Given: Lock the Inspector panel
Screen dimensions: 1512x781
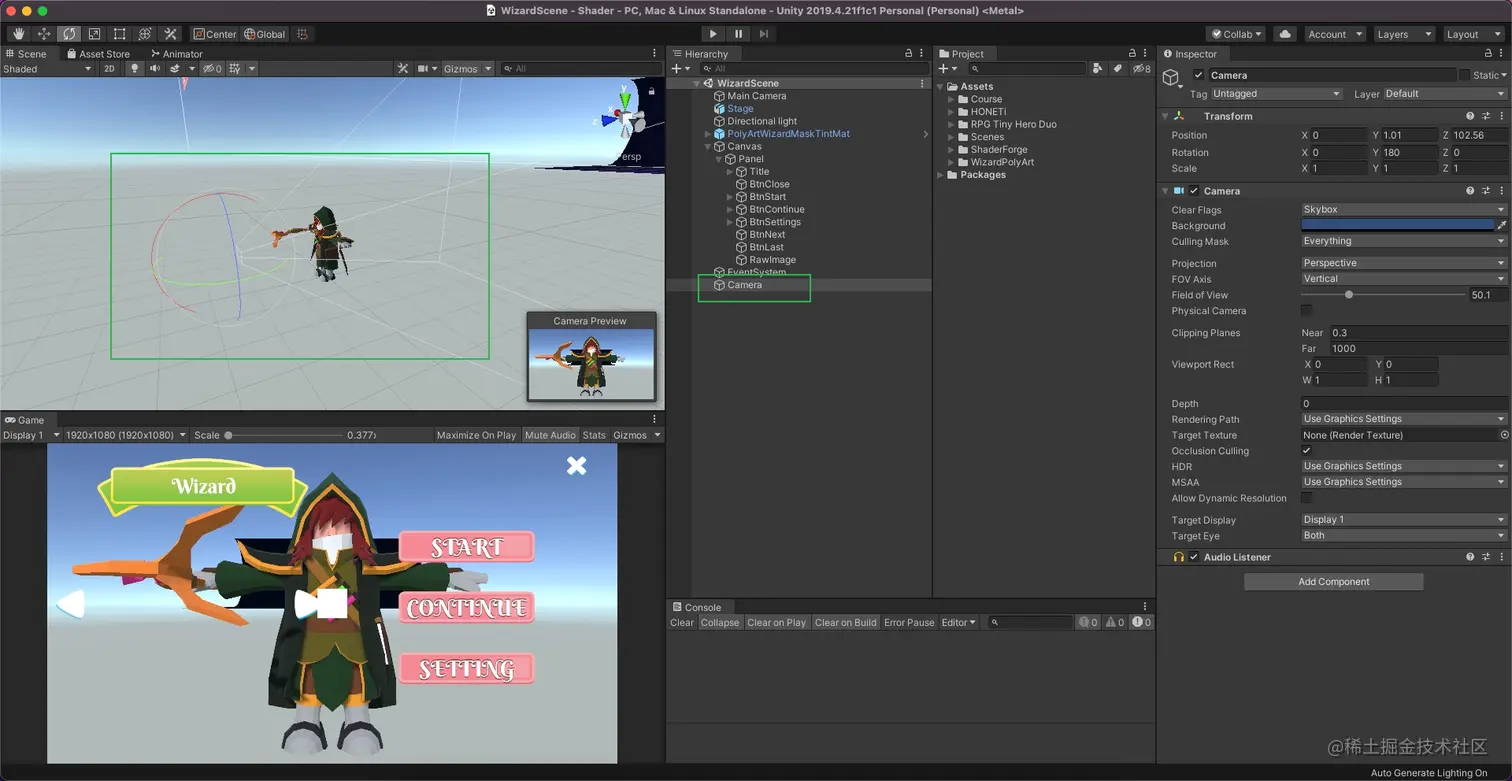Looking at the screenshot, I should click(x=1487, y=54).
